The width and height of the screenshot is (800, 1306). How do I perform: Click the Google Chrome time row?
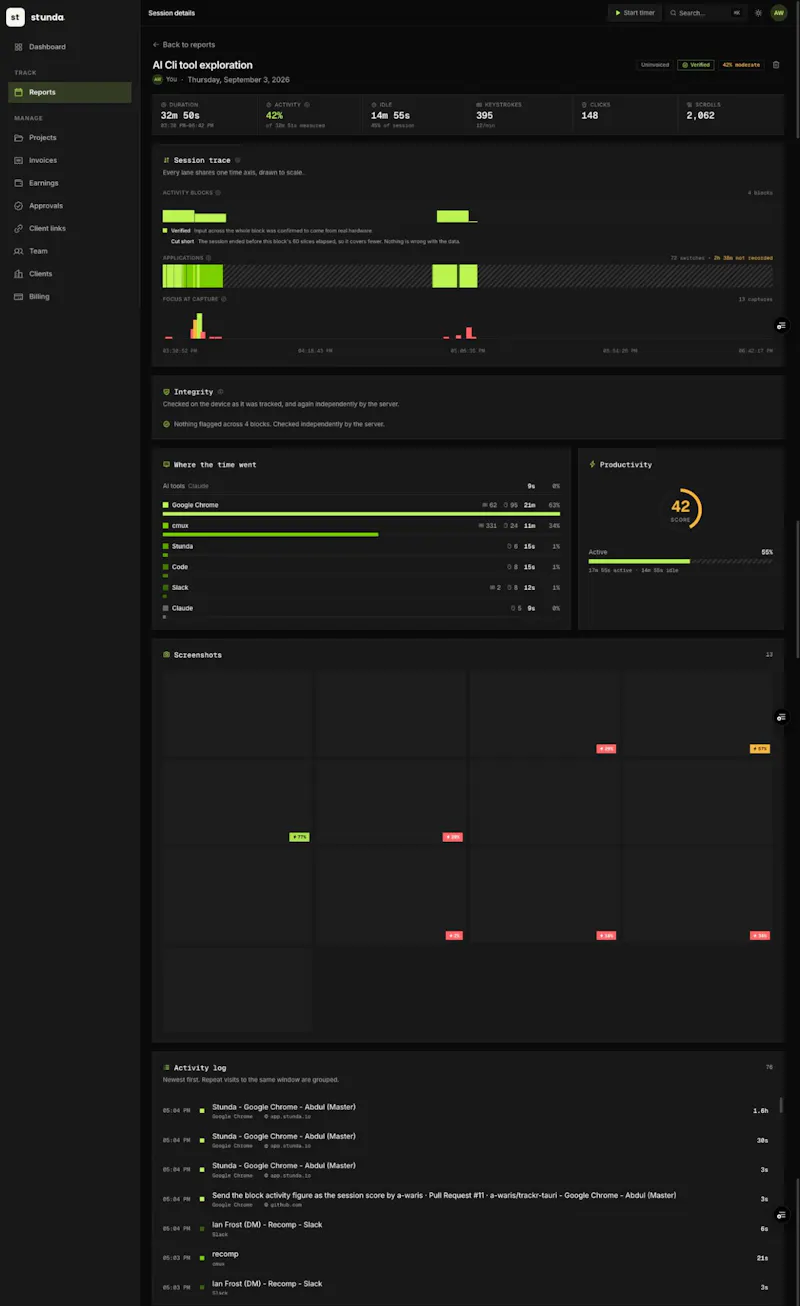click(361, 508)
